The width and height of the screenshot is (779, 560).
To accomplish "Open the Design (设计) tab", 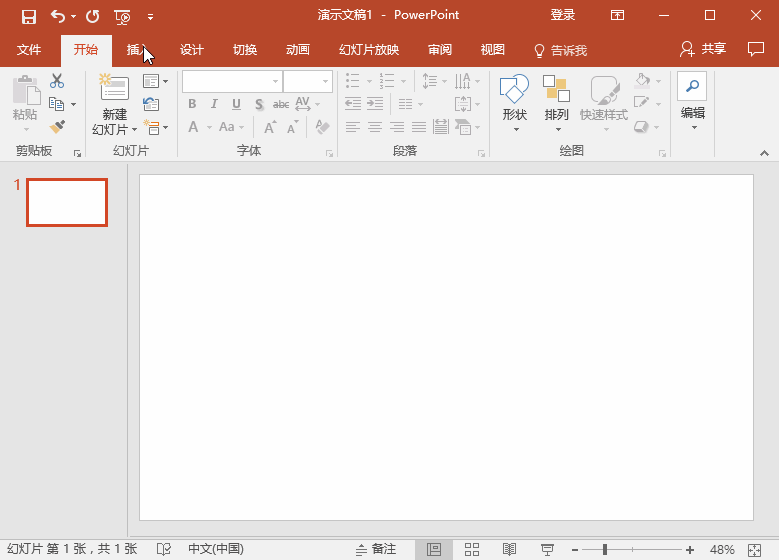I will click(x=191, y=50).
